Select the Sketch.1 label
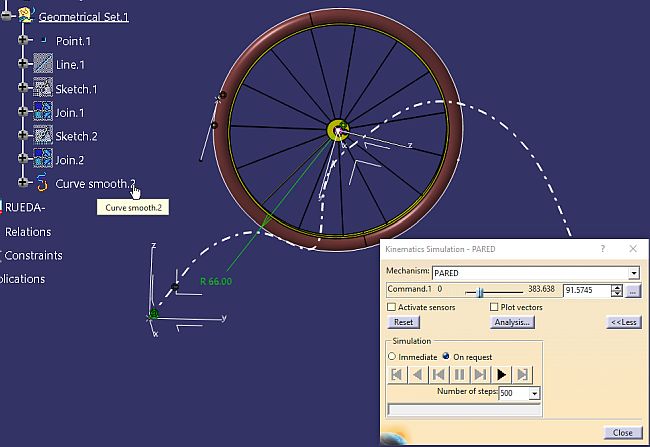 click(76, 89)
